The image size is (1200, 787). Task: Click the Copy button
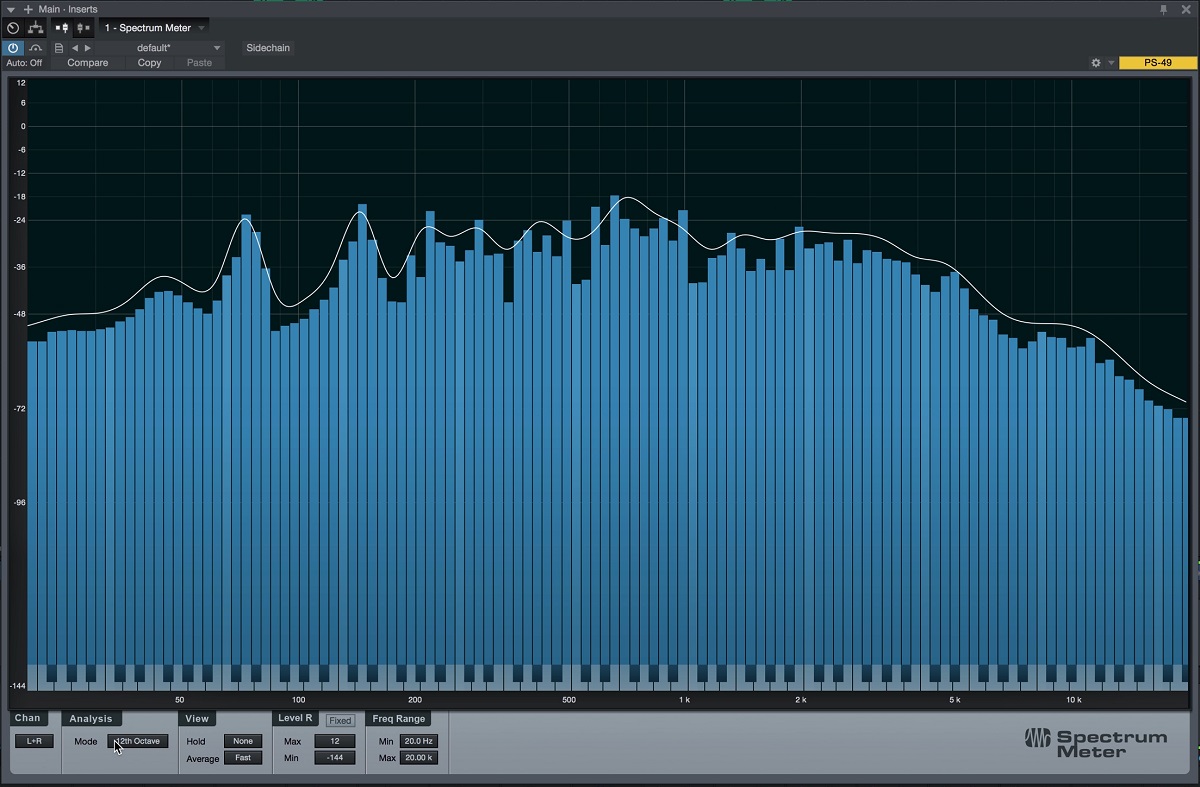(149, 63)
